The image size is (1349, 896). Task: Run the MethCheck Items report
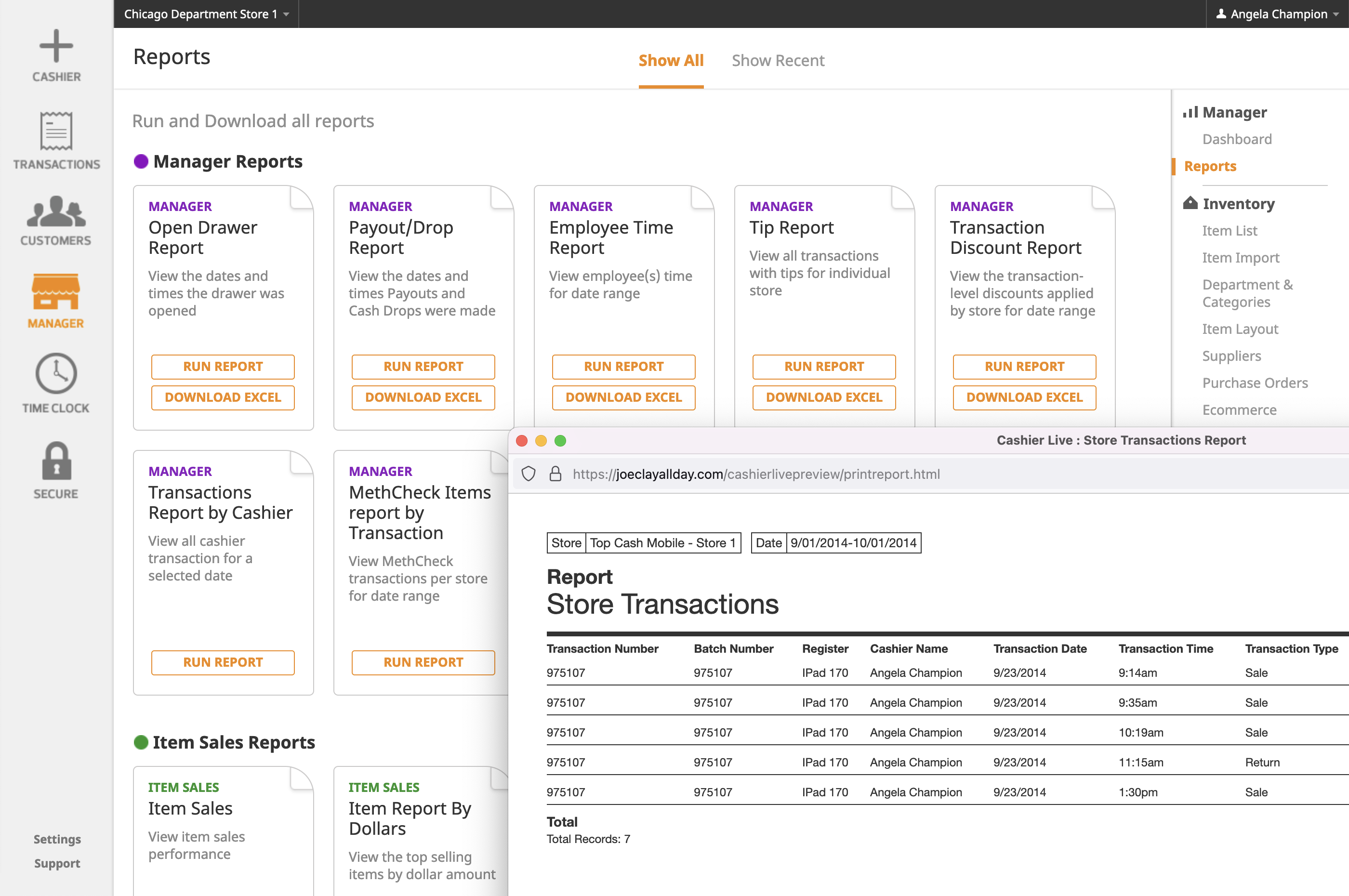[x=423, y=662]
